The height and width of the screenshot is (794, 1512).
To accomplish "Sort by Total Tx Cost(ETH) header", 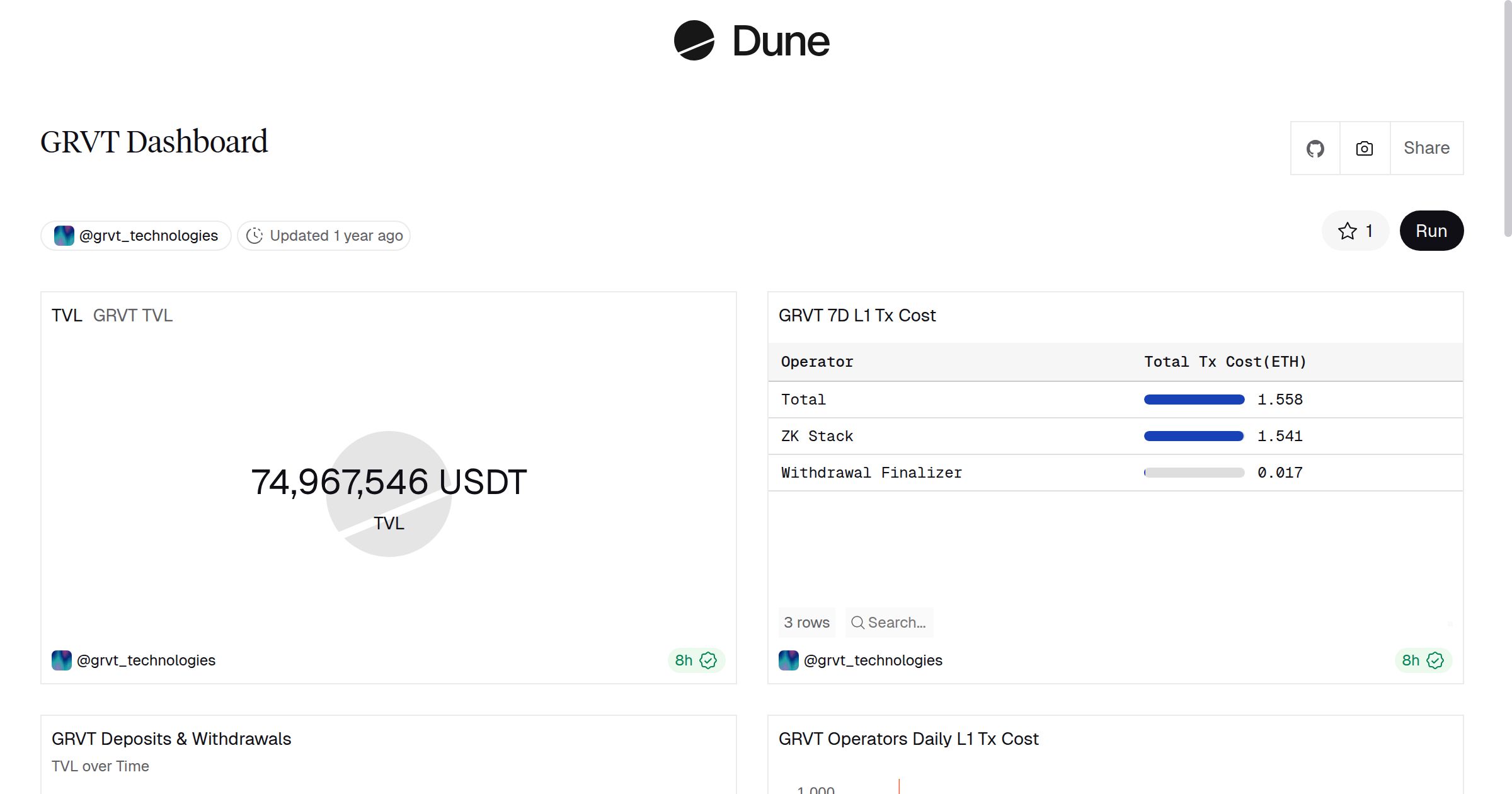I will tap(1225, 362).
